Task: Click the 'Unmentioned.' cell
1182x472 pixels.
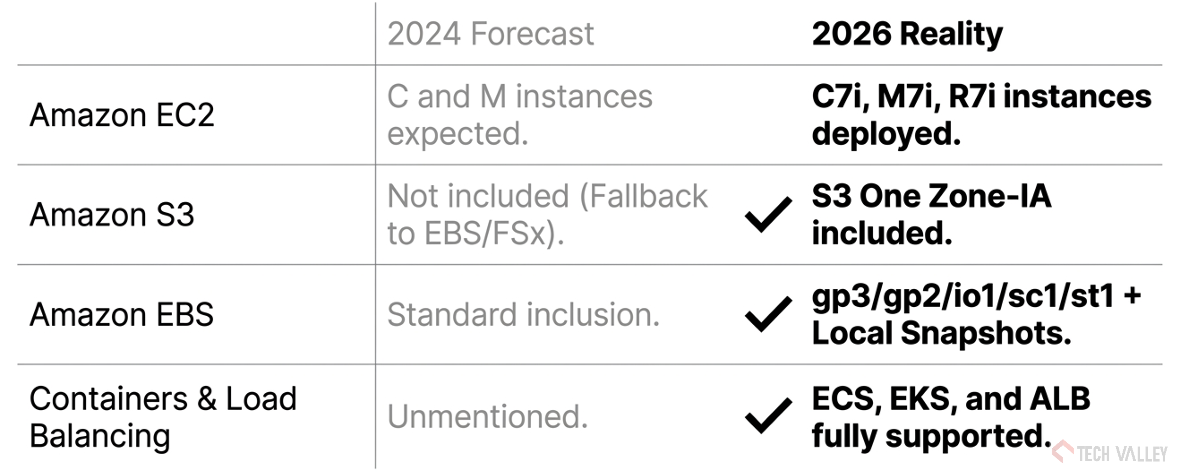Action: pyautogui.click(x=487, y=416)
